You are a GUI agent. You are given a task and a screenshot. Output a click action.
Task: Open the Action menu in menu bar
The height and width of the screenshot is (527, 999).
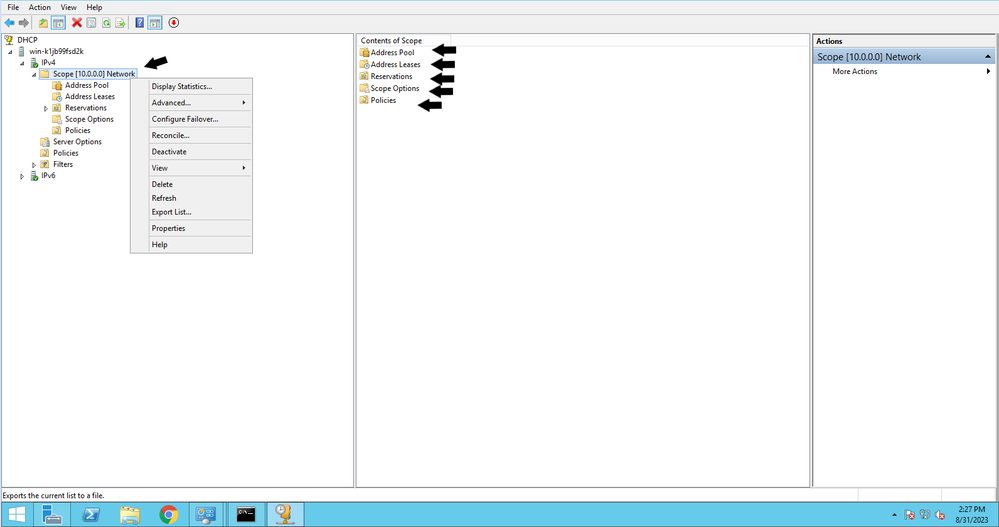(39, 7)
